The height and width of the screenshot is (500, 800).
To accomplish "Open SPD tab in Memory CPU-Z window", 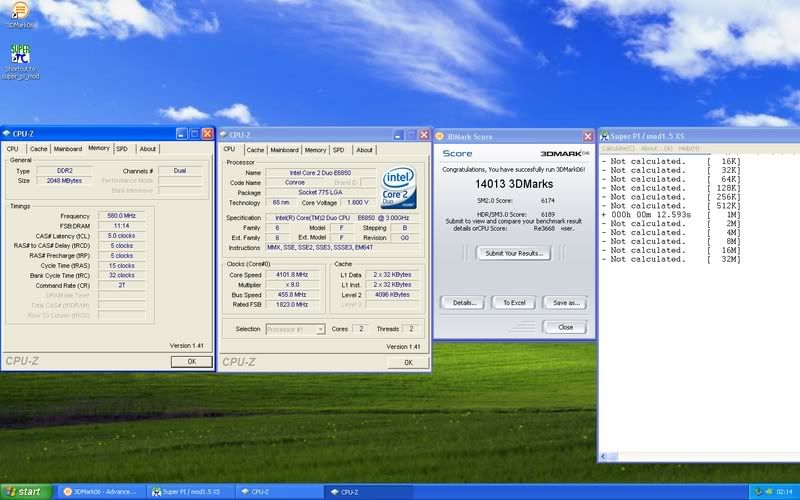I will (122, 149).
